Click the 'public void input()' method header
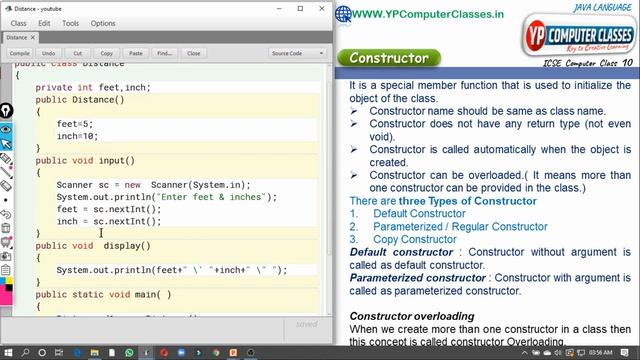 coord(85,160)
